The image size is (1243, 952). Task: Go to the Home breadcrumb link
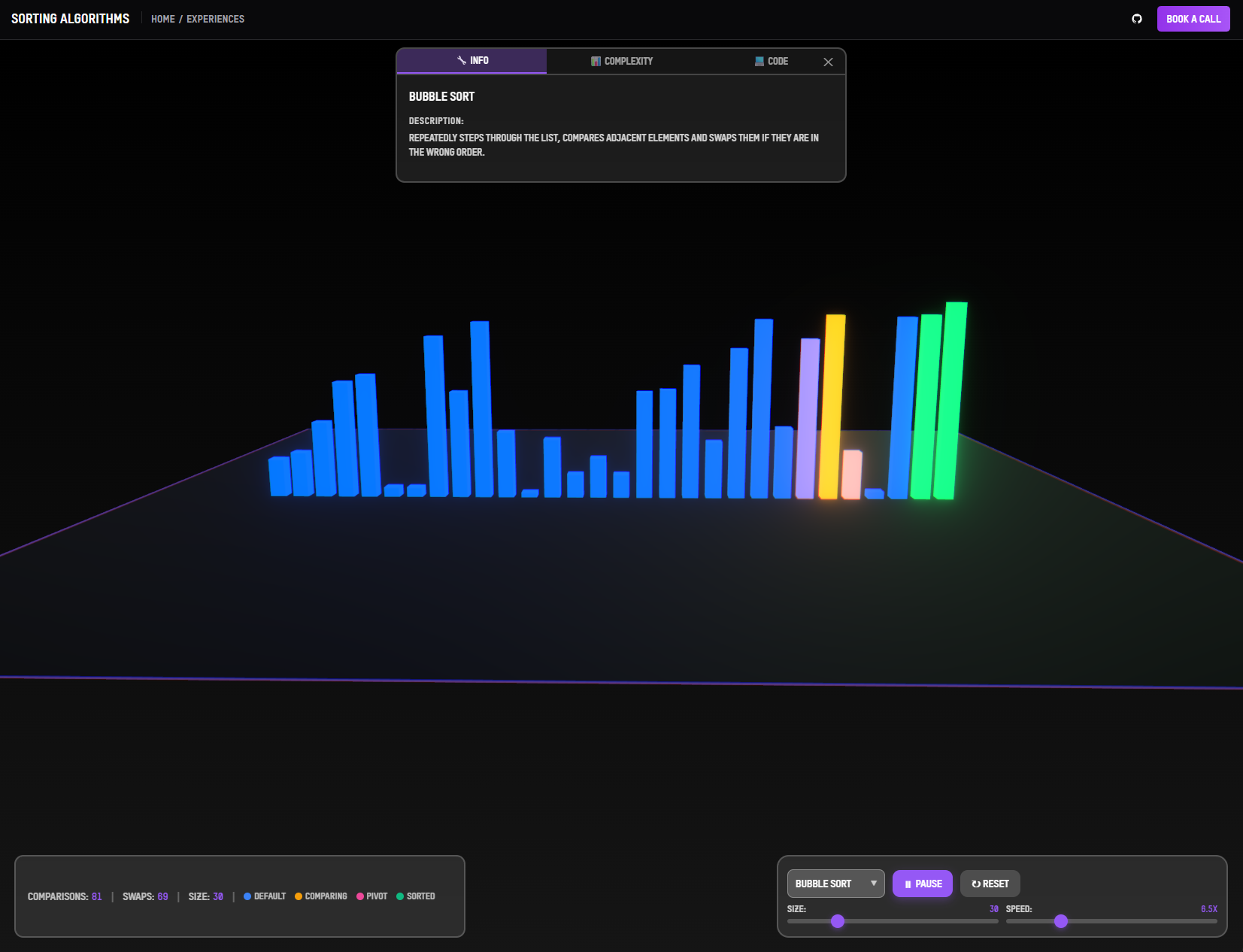[162, 19]
